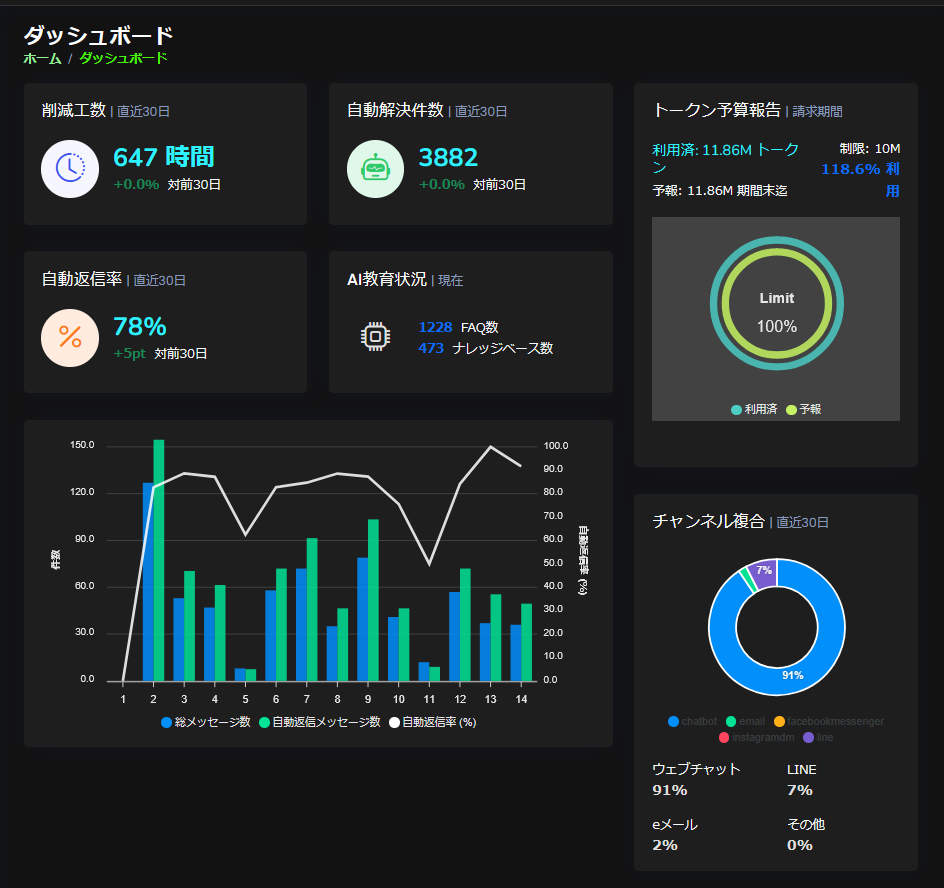Toggle 自動返信率 (%) line legend

[x=432, y=722]
